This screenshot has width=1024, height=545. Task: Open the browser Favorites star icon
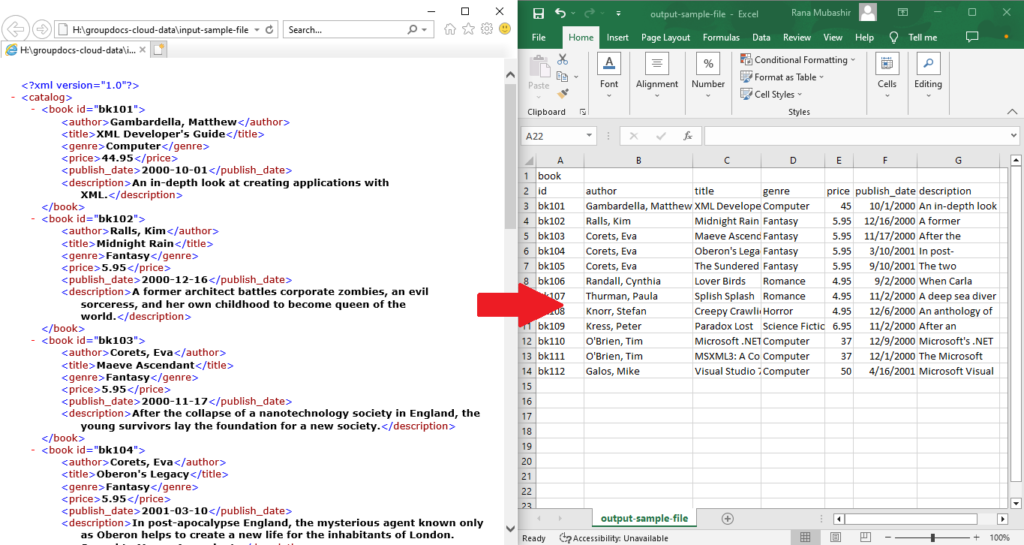(468, 29)
